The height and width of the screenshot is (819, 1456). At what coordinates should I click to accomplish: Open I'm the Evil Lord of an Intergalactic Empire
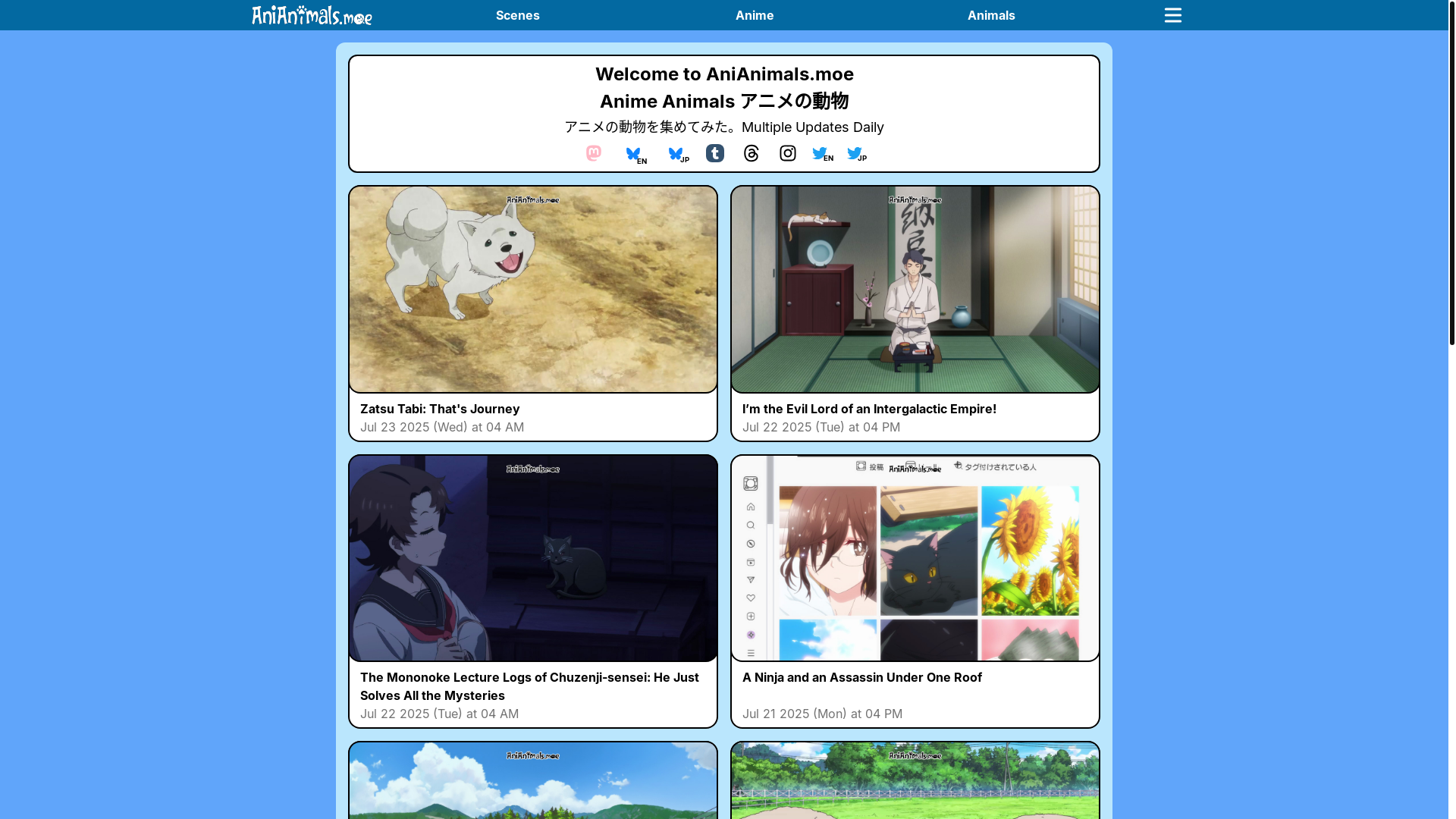click(x=869, y=409)
